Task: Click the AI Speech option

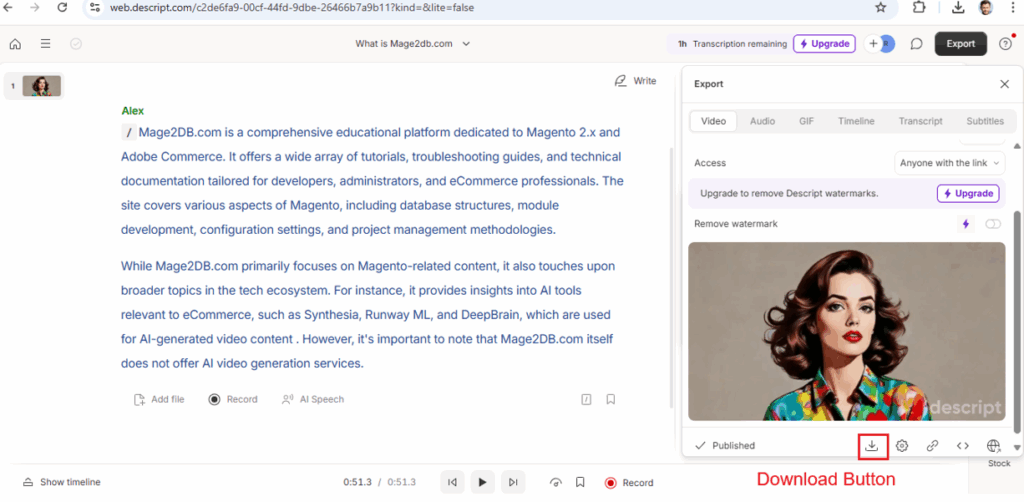Action: (x=313, y=400)
